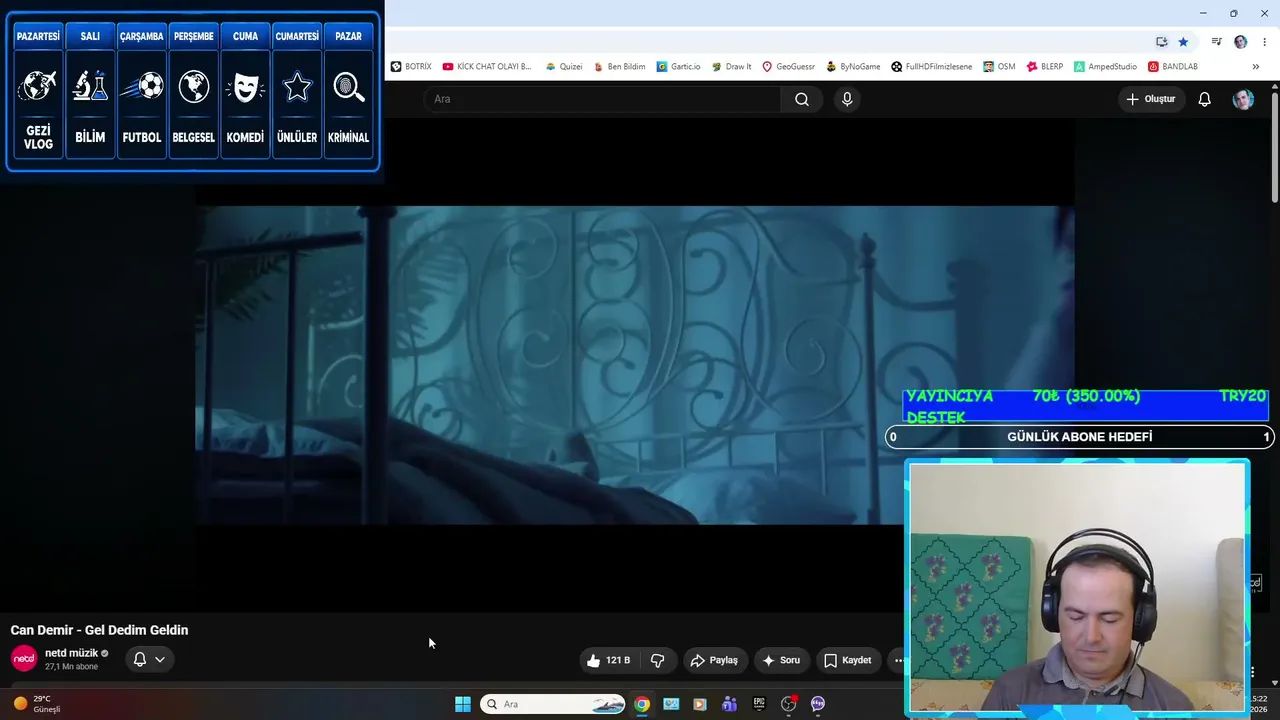Dislike the video with the thumbs-down icon
The image size is (1280, 720).
pos(658,660)
